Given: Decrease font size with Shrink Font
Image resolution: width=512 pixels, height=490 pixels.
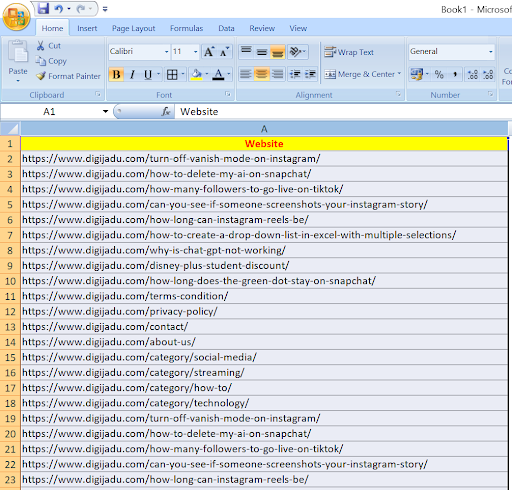Looking at the screenshot, I should click(224, 52).
